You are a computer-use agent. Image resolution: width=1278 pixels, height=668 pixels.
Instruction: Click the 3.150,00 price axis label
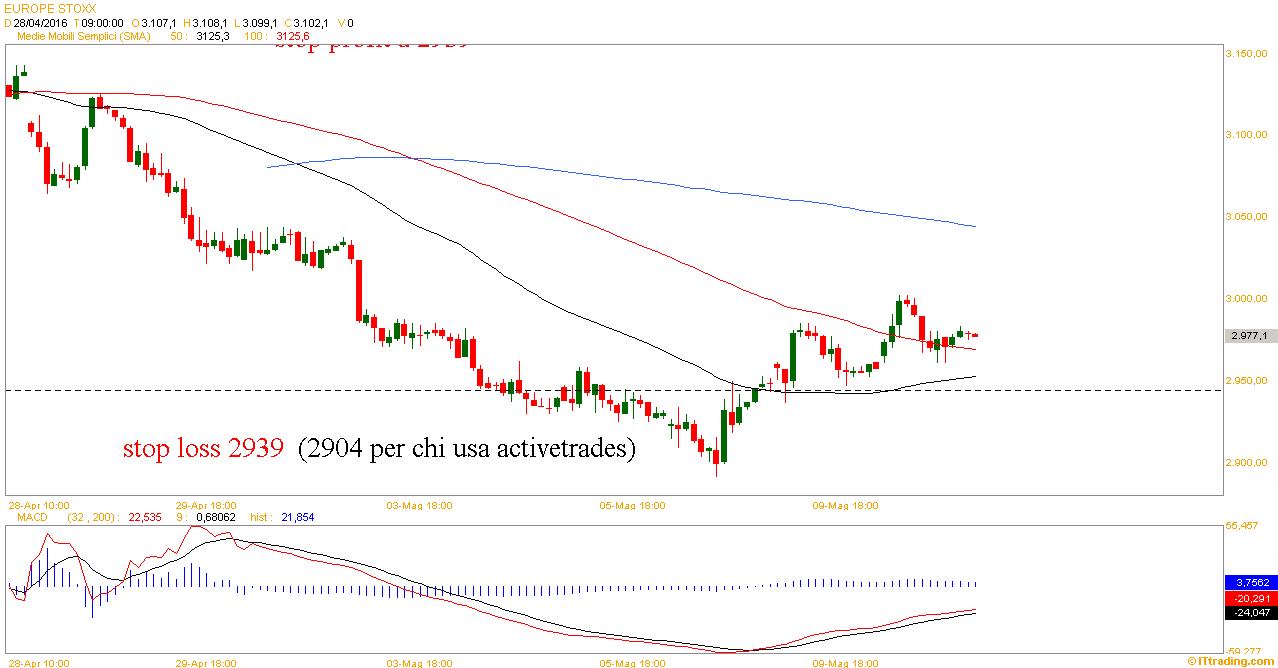(1246, 53)
